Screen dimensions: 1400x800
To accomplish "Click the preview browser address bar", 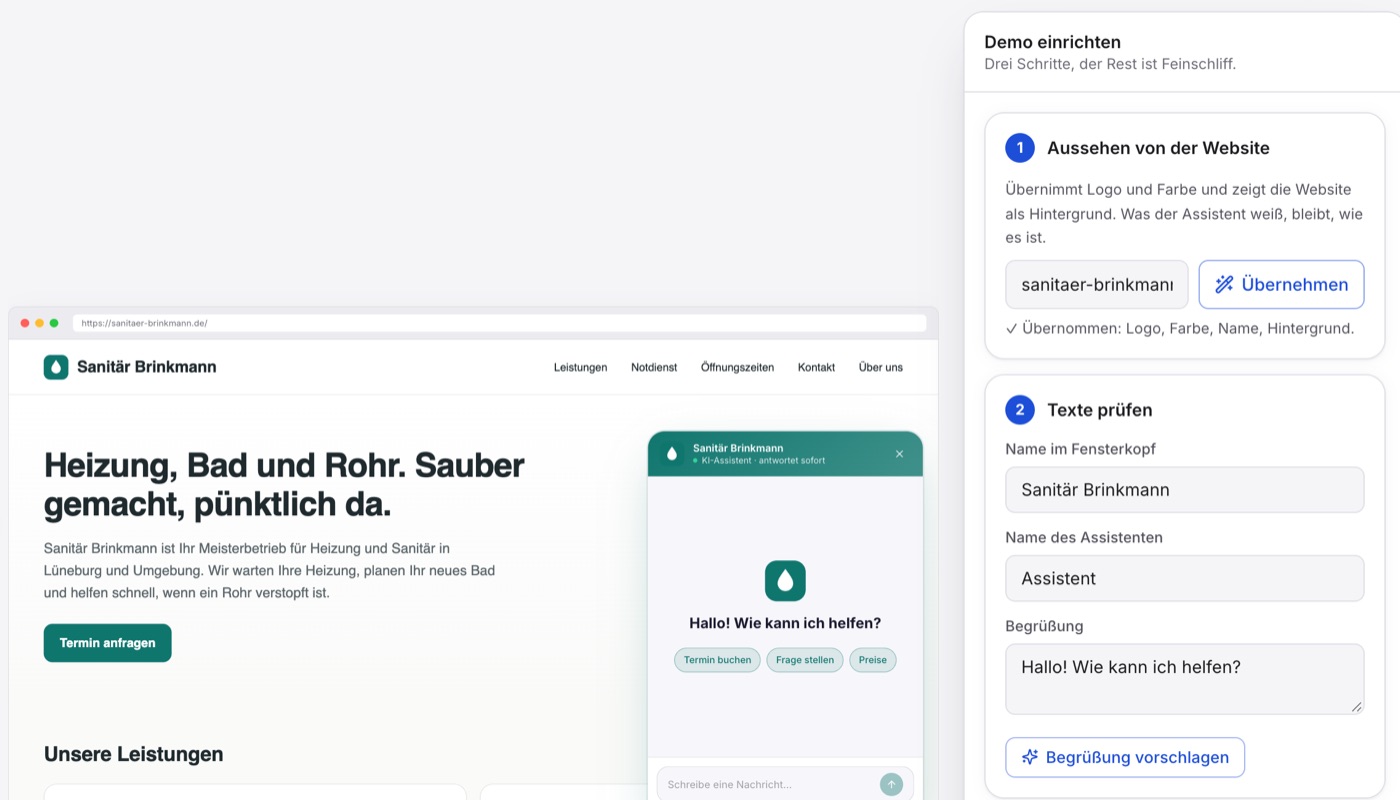I will point(499,323).
